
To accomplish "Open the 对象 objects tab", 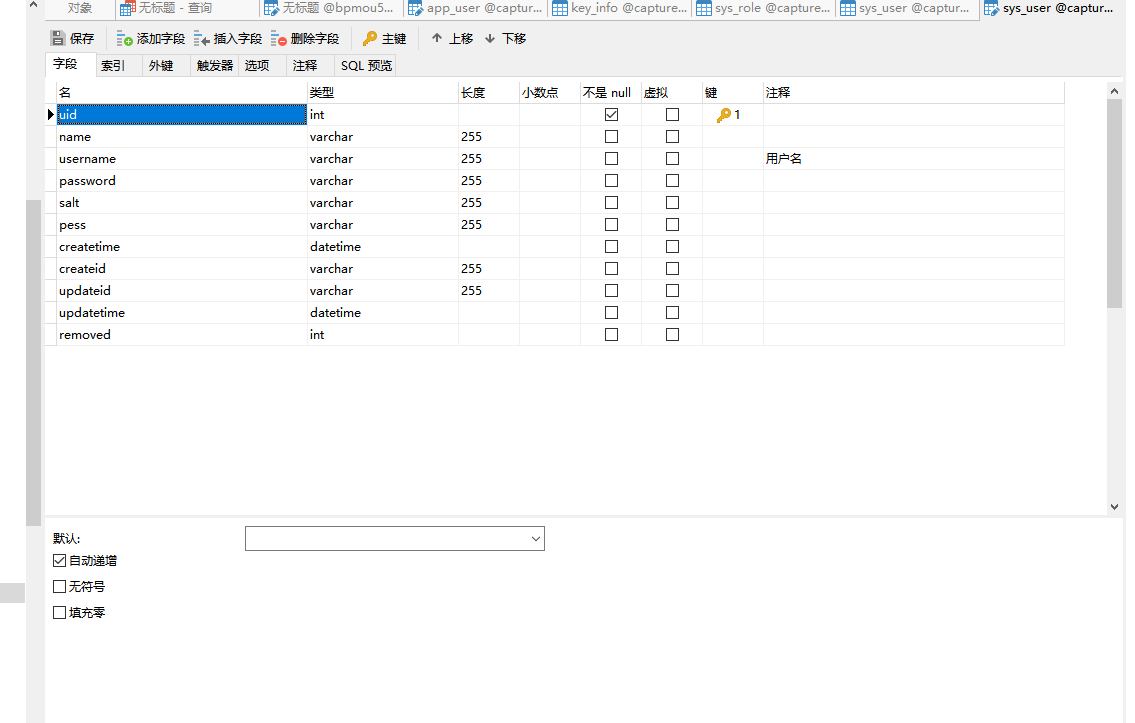I will coord(80,9).
